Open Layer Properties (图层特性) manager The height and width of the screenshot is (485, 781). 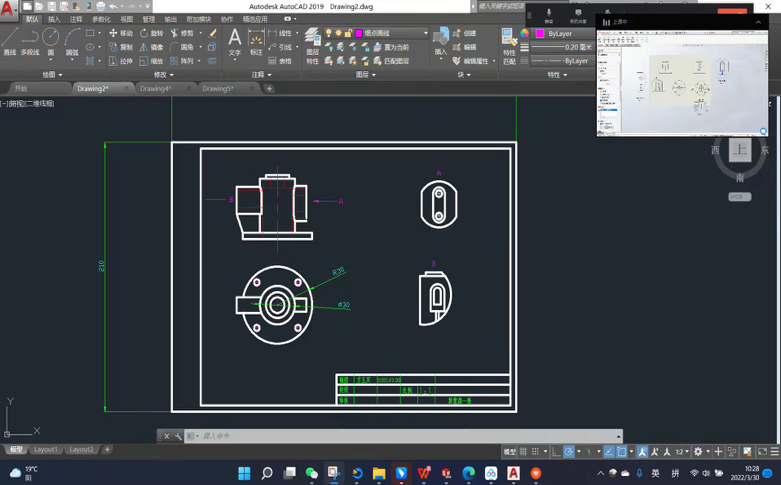coord(313,40)
